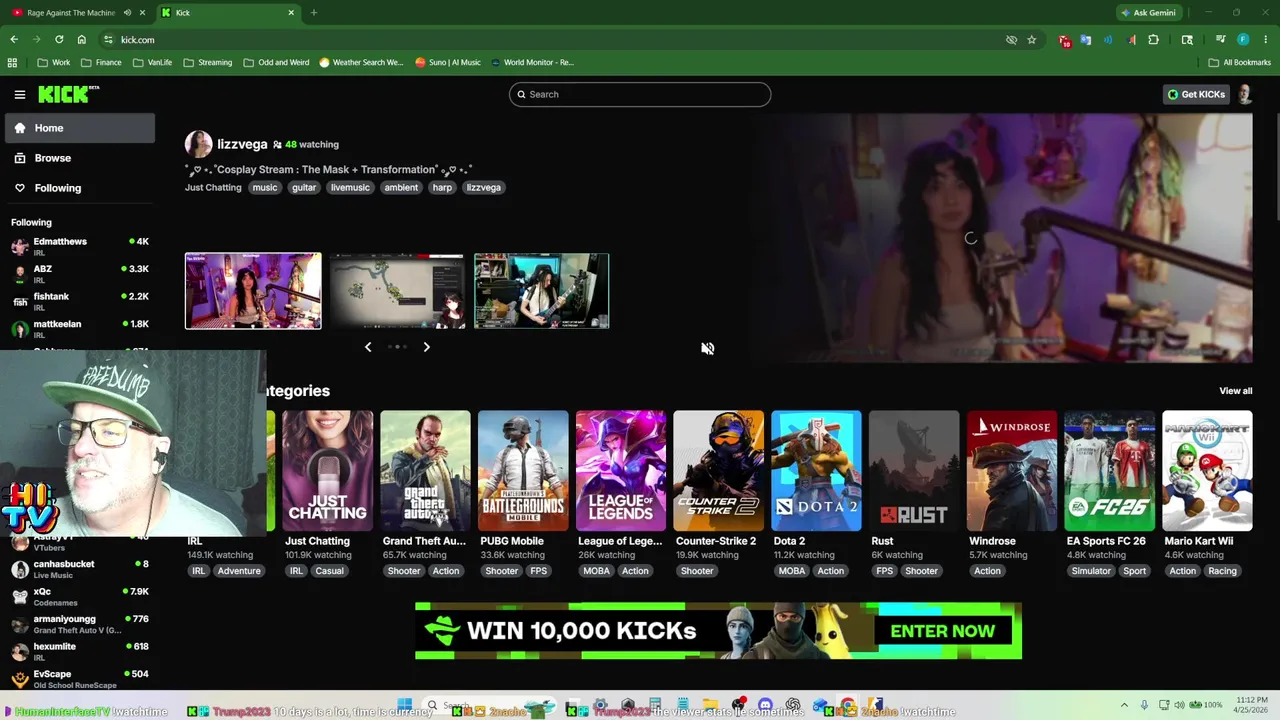This screenshot has height=720, width=1280.
Task: Open lizzvega channel name link
Action: point(242,144)
